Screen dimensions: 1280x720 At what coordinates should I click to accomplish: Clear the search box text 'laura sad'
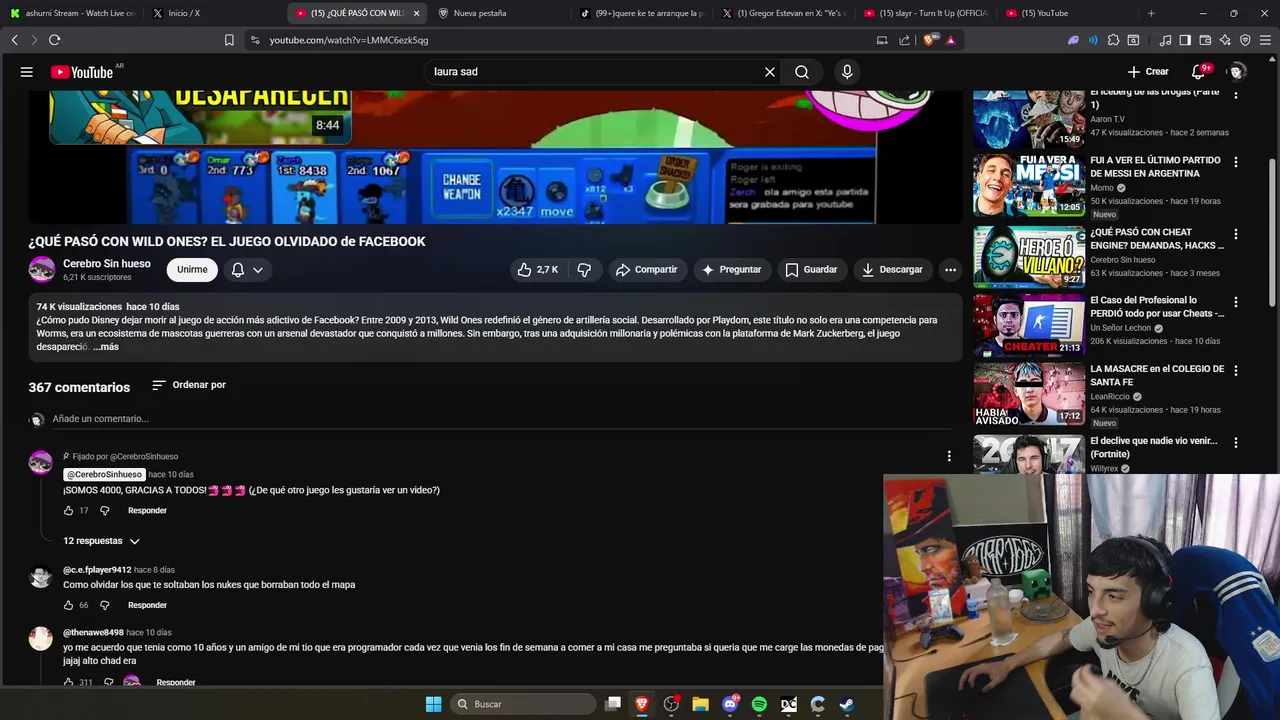[770, 72]
